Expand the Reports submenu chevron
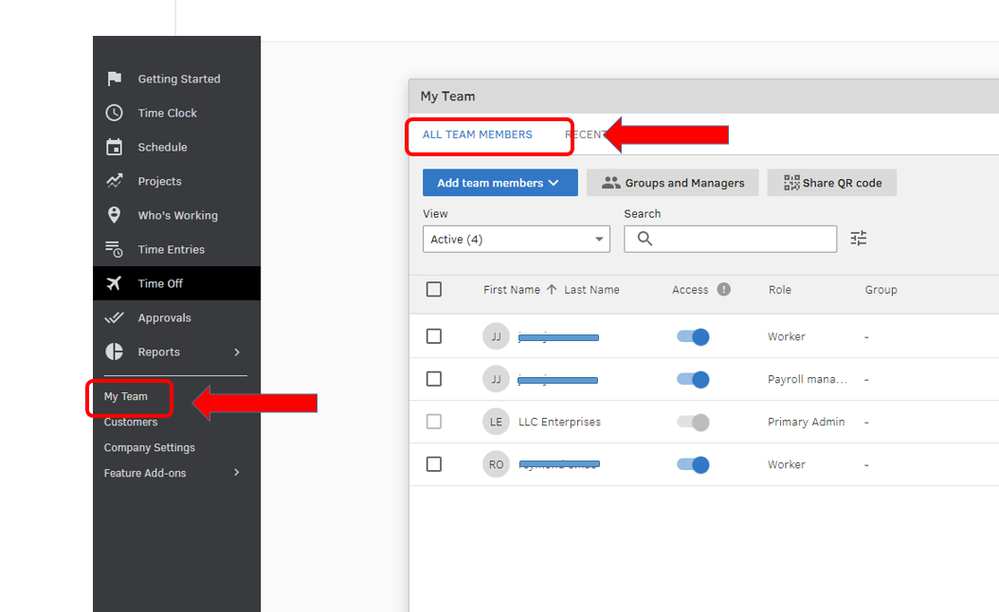Image resolution: width=999 pixels, height=612 pixels. (237, 352)
